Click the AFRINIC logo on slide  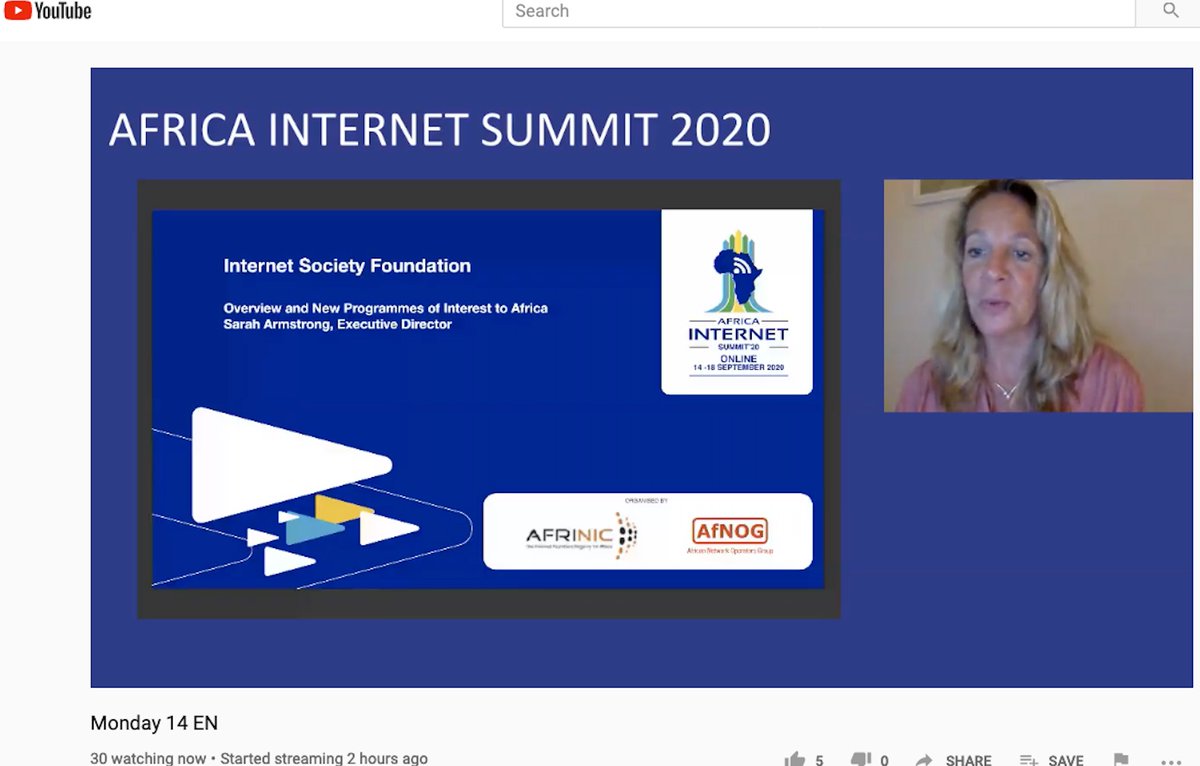click(581, 535)
